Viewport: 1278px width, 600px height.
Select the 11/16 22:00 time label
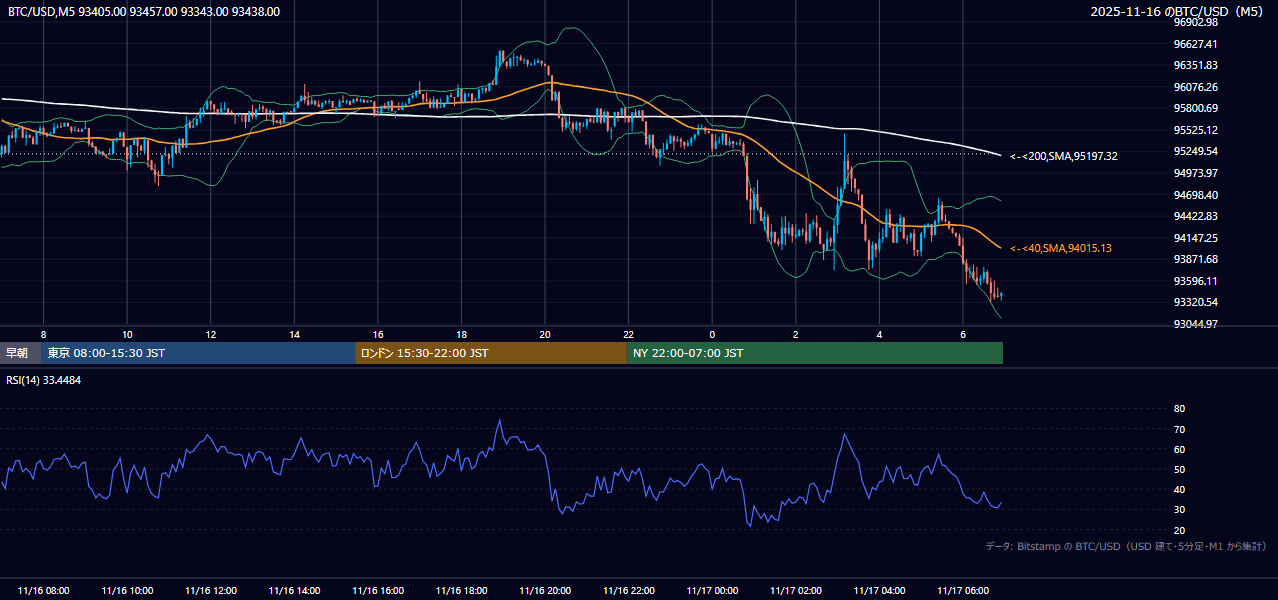(x=628, y=591)
